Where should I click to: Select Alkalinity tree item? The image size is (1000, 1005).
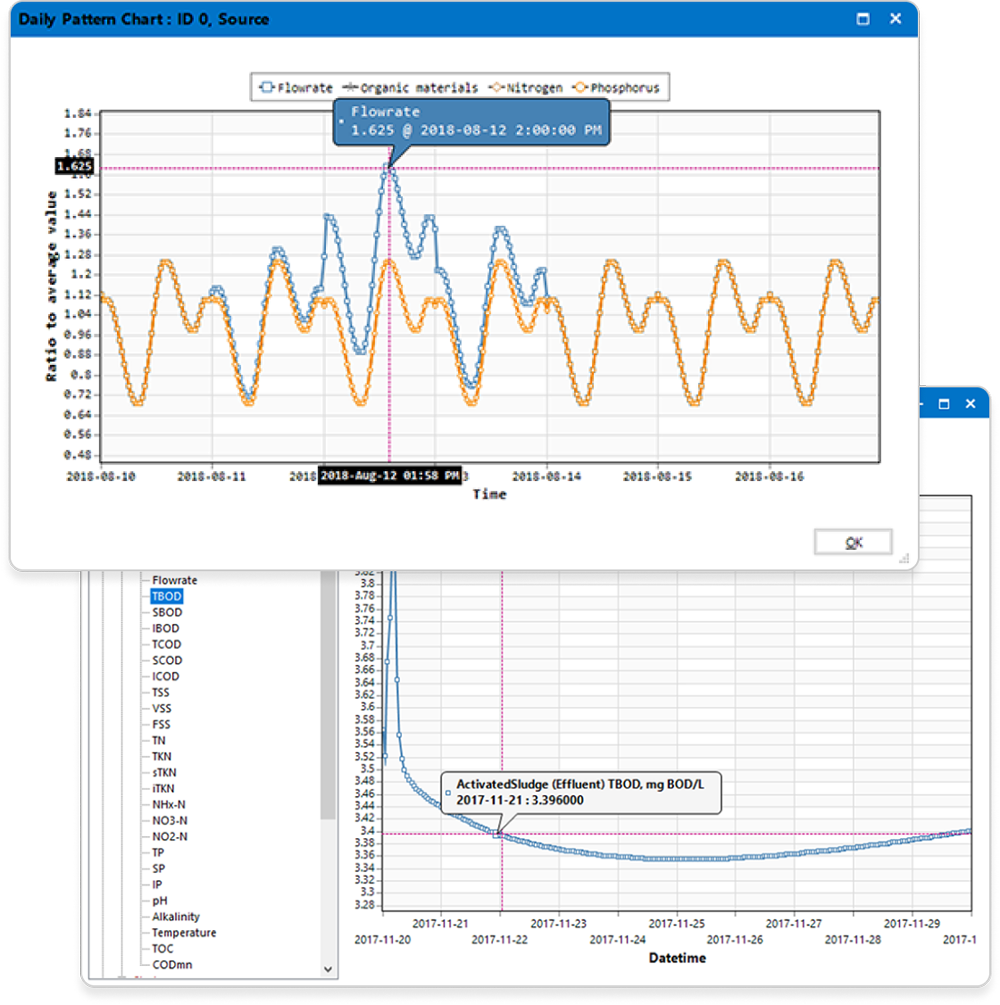pos(176,916)
